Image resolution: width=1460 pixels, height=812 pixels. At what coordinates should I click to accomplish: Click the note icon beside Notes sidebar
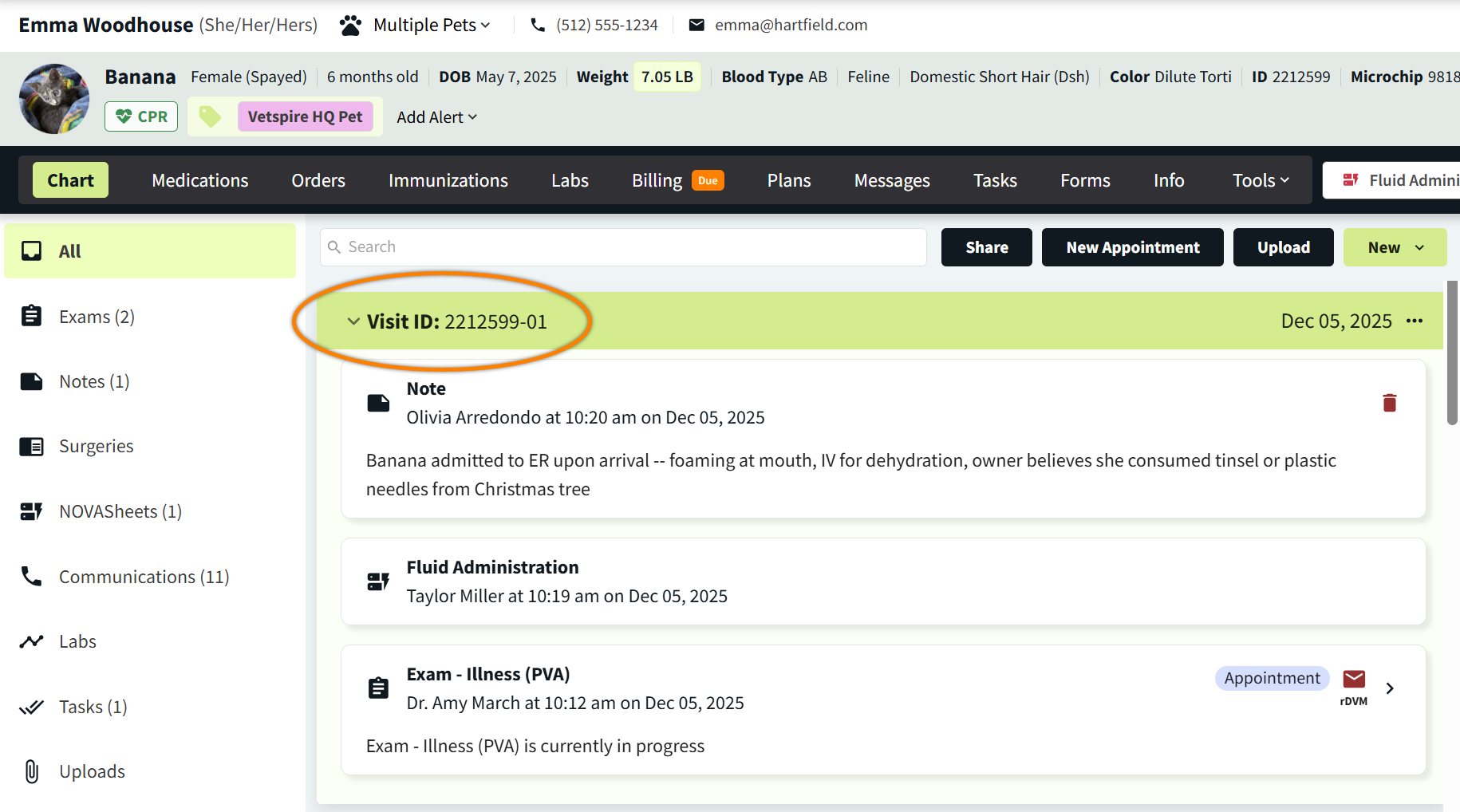tap(32, 381)
